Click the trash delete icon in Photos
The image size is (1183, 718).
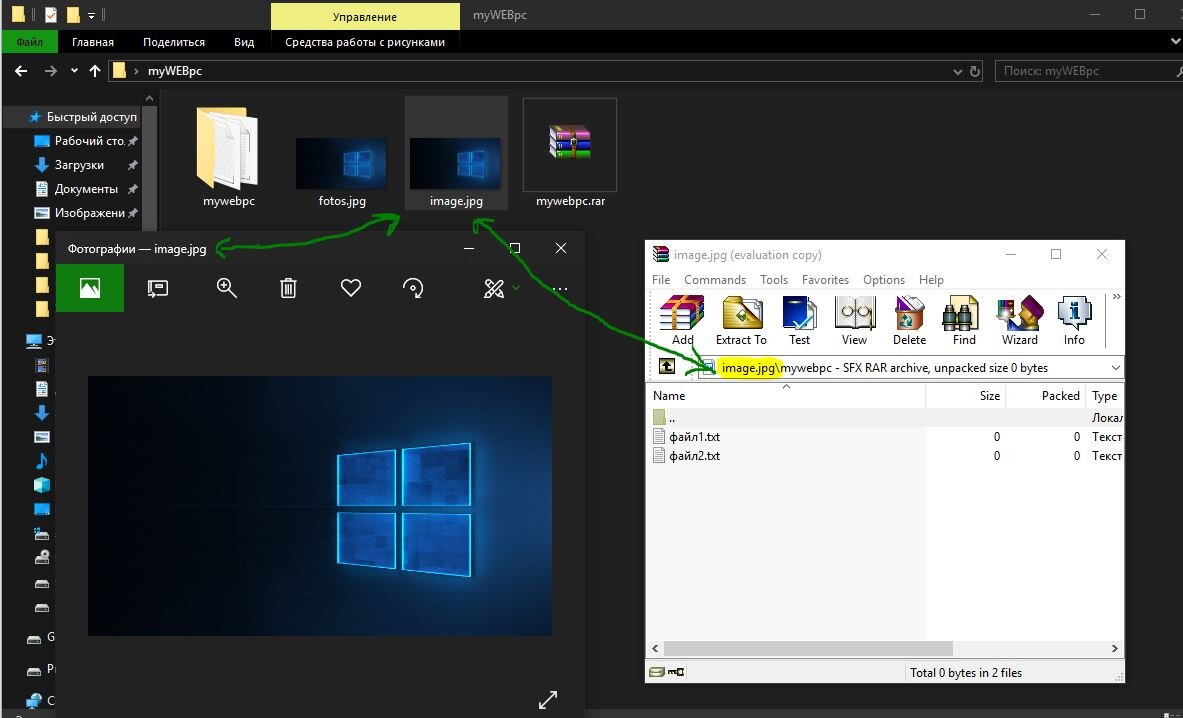point(288,288)
